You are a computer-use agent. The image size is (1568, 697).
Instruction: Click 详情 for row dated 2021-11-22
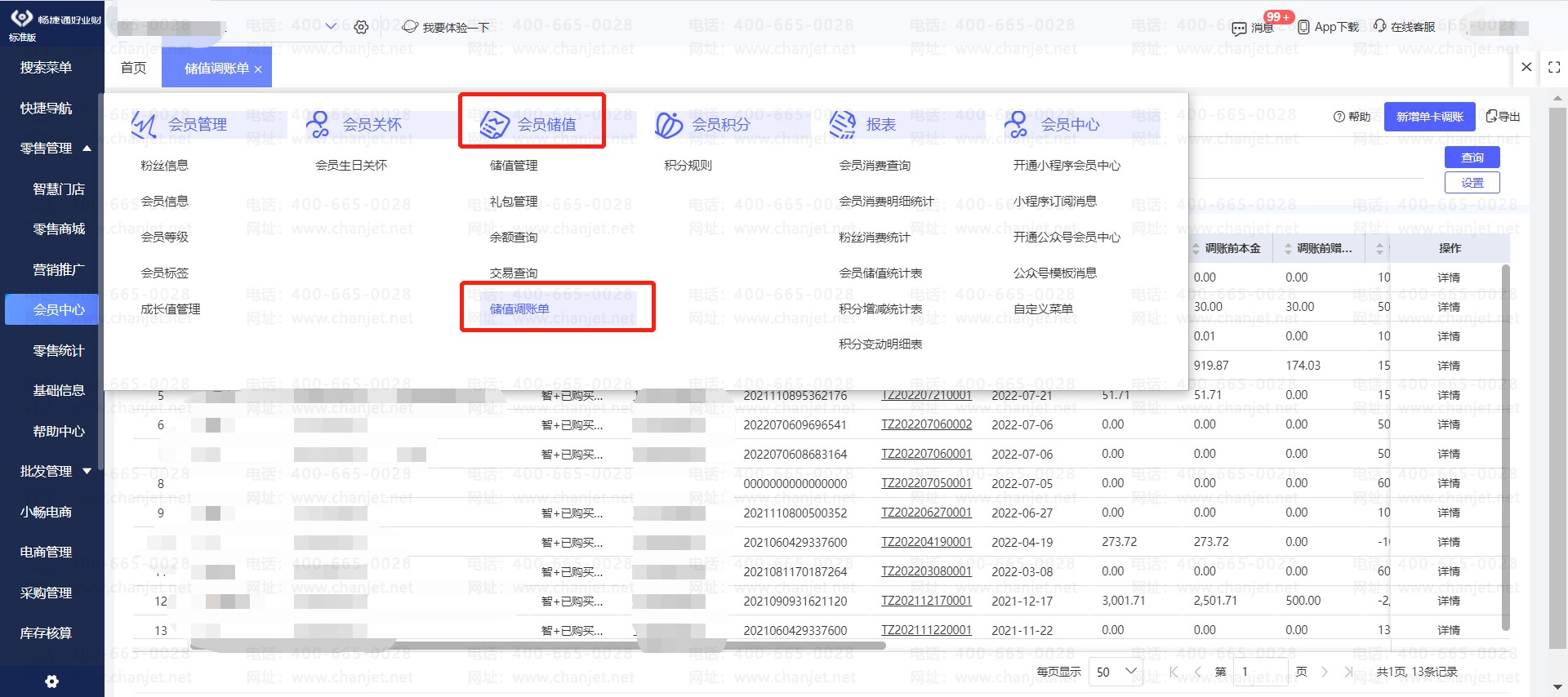click(x=1449, y=630)
